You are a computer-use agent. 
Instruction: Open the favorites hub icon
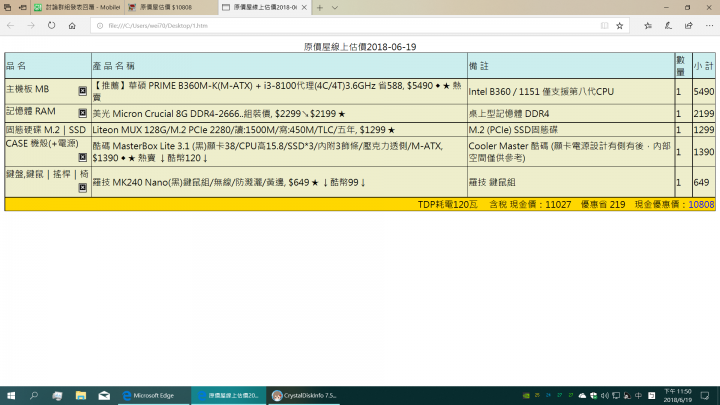coord(648,26)
